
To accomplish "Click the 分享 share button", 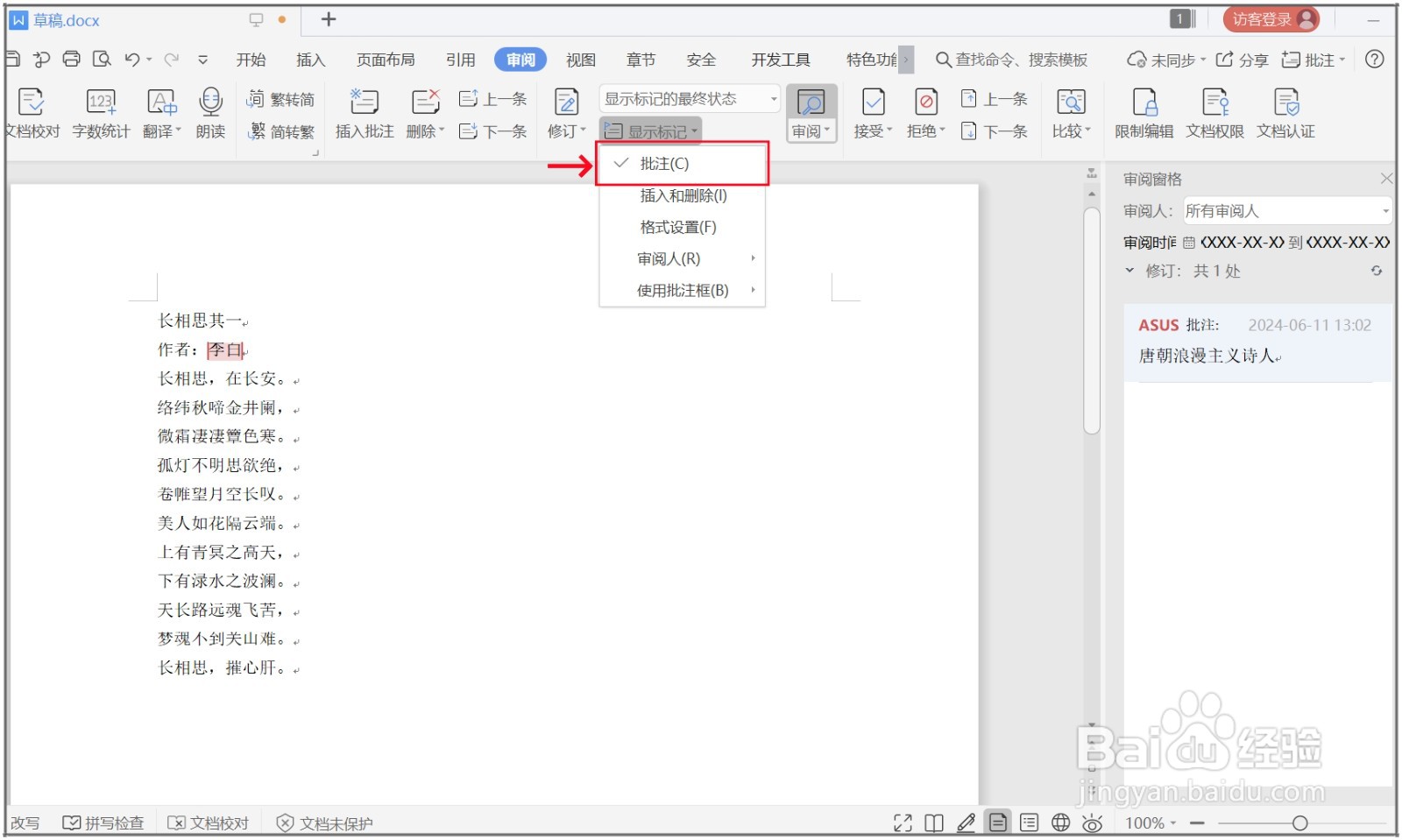I will point(1243,60).
